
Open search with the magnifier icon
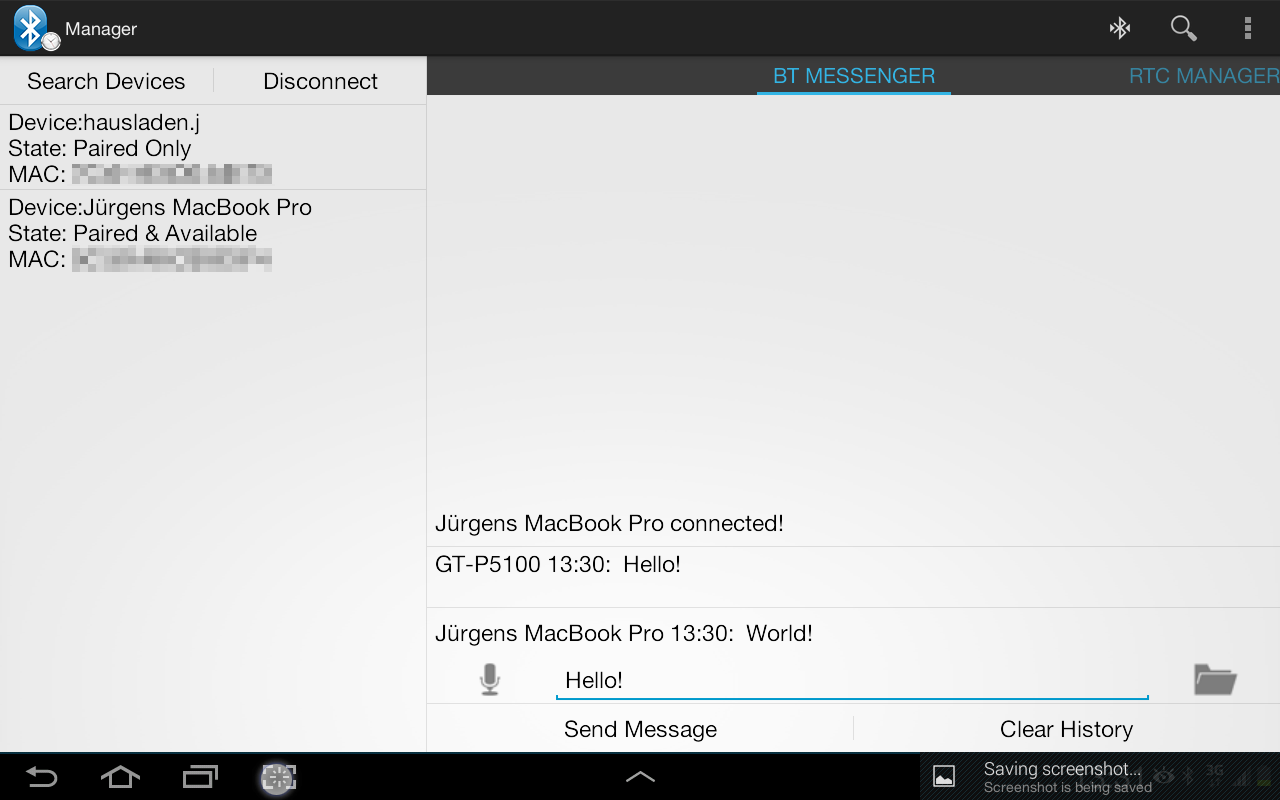click(x=1184, y=28)
